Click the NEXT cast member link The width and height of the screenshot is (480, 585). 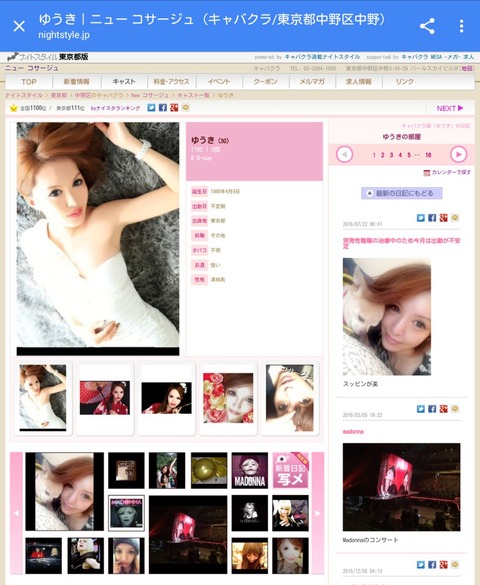click(x=450, y=108)
